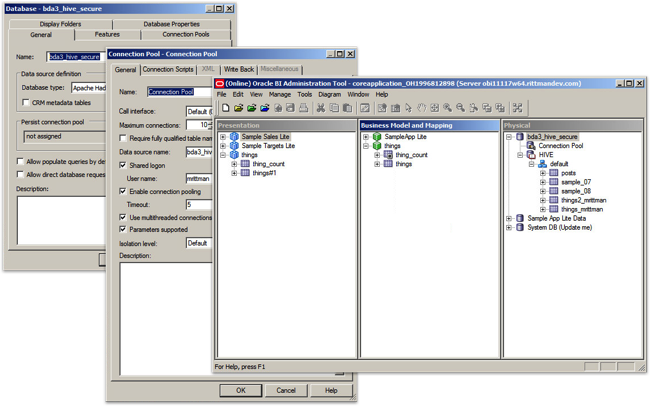Click the yellow open folder toolbar icon

tap(238, 108)
